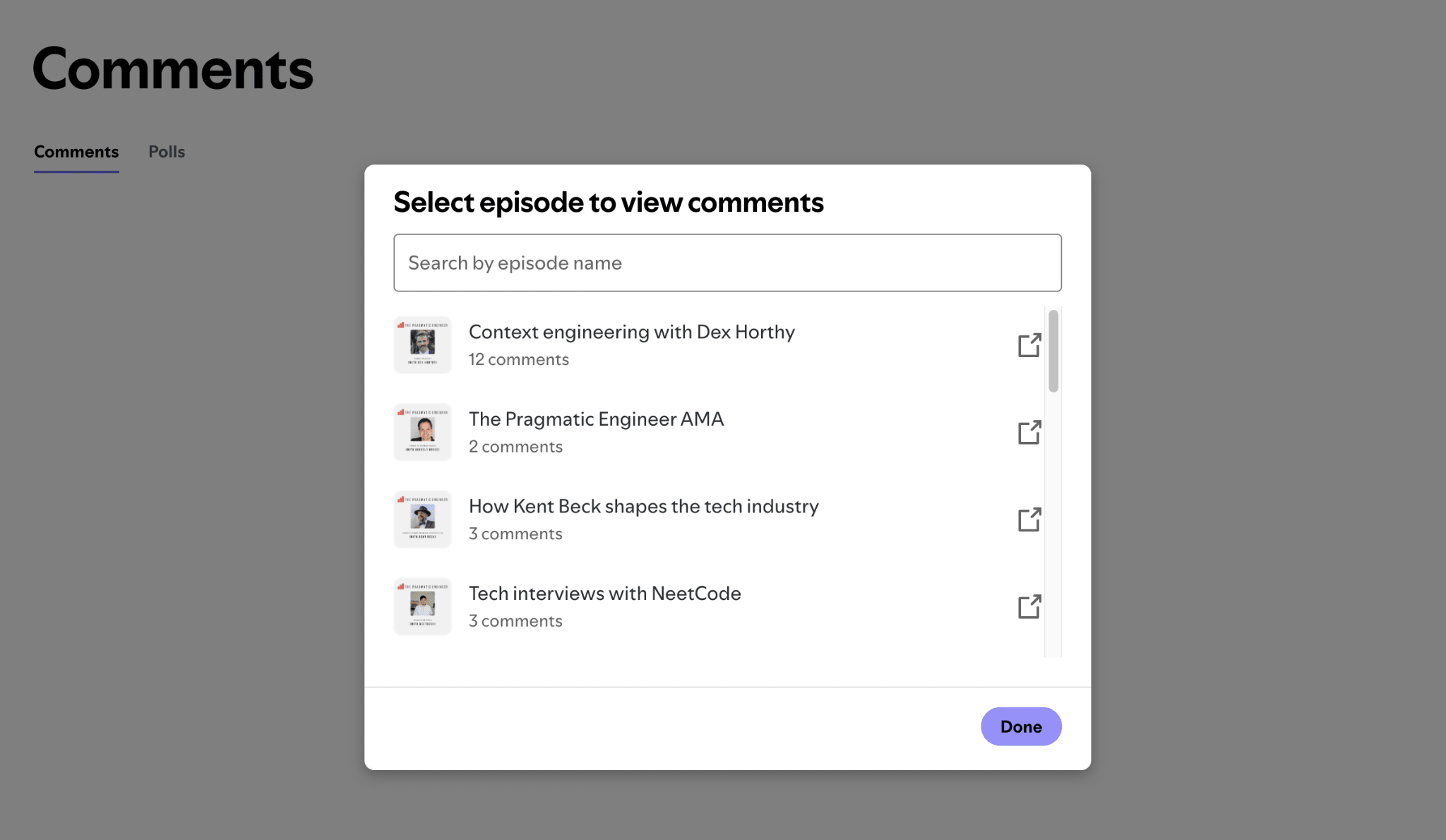Open external link for Pragmatic Engineer AMA
The width and height of the screenshot is (1446, 840).
click(x=1029, y=432)
